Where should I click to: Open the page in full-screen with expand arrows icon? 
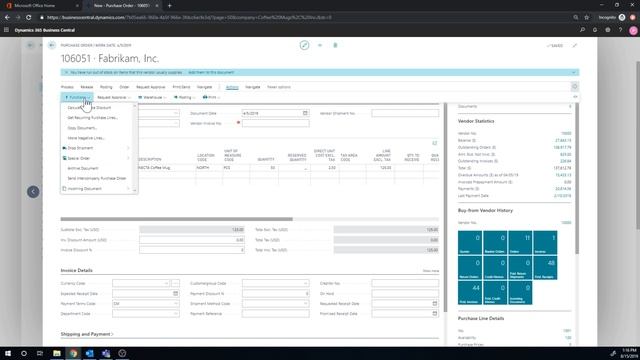575,45
